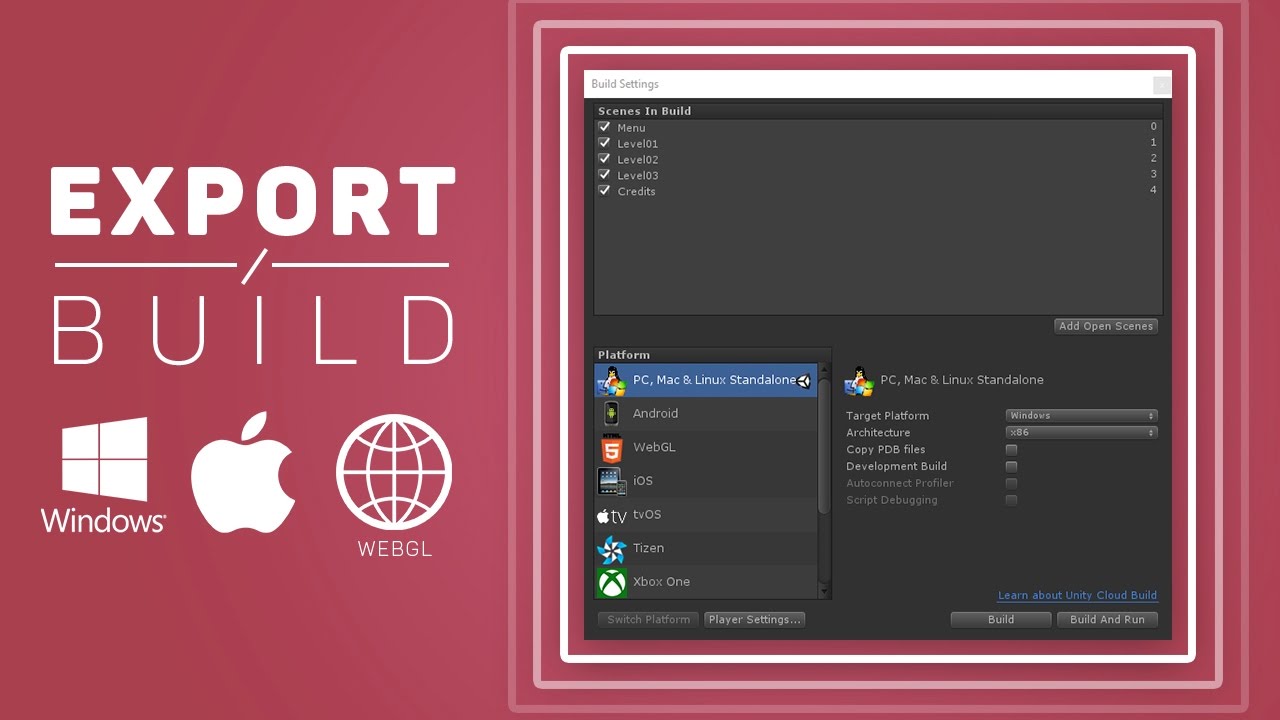
Task: Select the WebGL platform row
Action: 706,447
